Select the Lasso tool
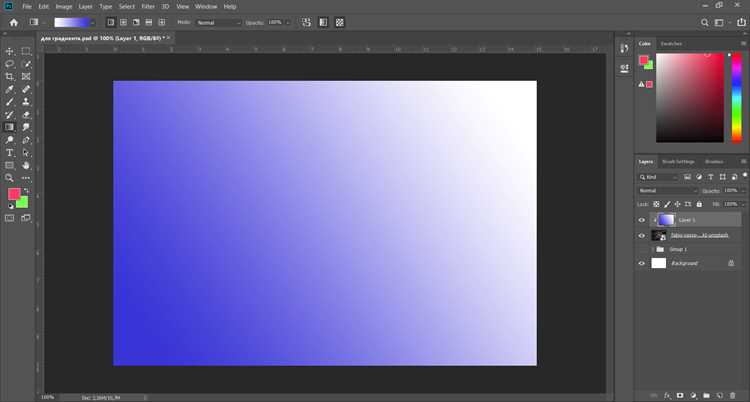Viewport: 750px width, 402px height. point(9,64)
